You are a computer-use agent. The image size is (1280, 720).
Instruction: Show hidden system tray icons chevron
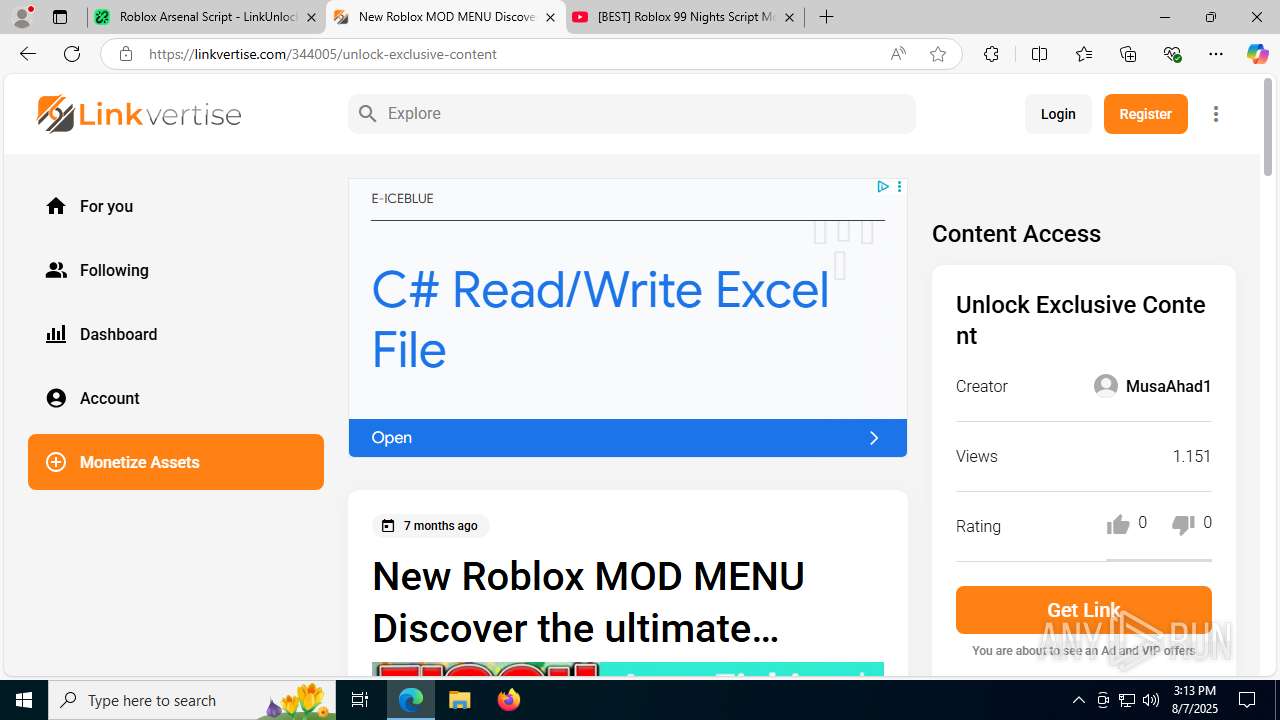1078,700
